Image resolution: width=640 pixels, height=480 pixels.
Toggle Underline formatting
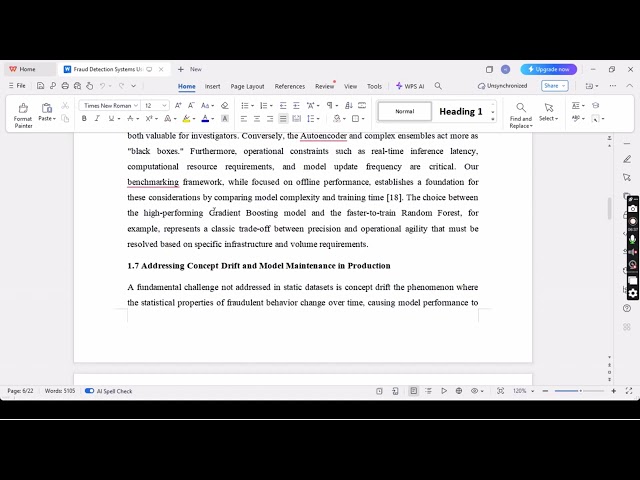pyautogui.click(x=111, y=119)
